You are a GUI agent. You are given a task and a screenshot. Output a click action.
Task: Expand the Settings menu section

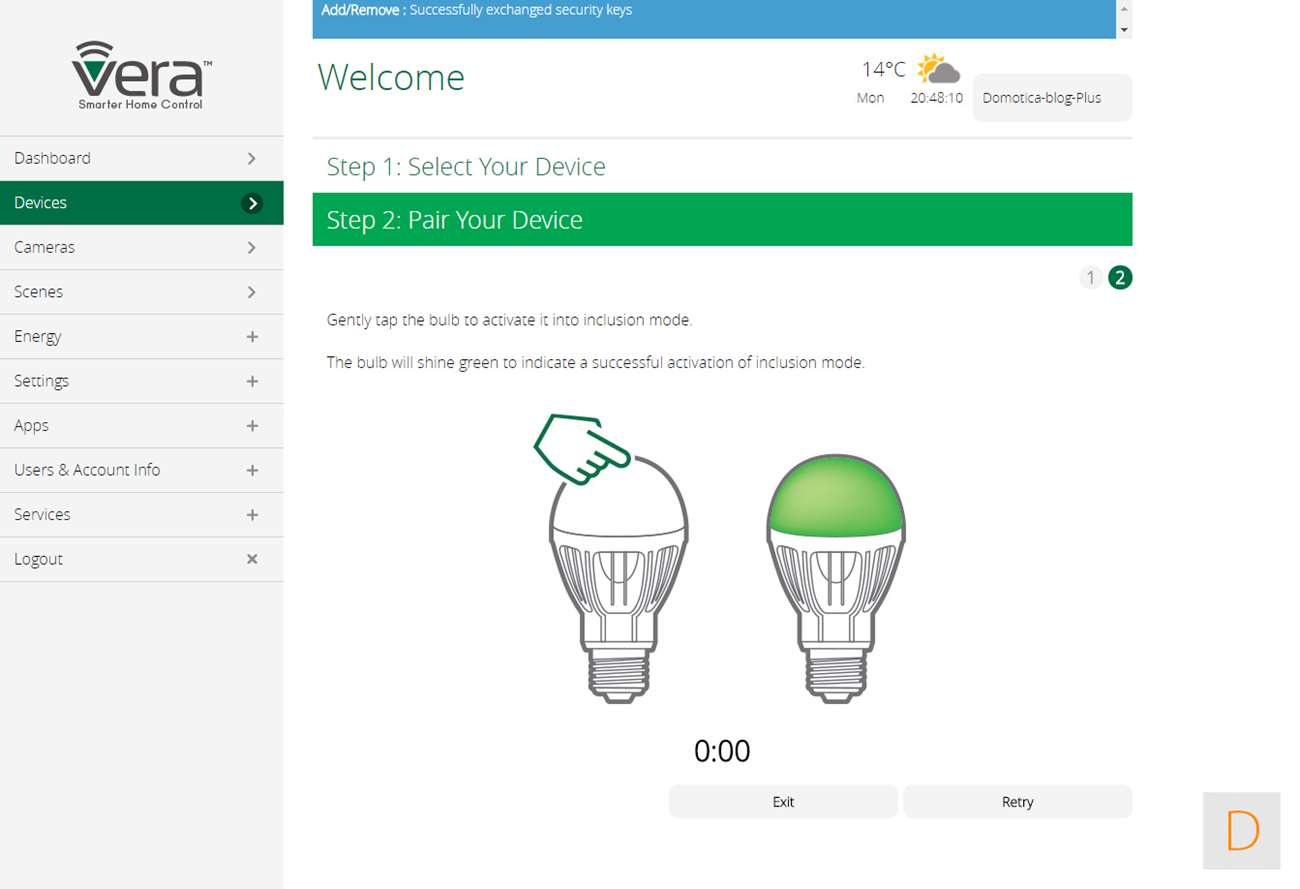point(141,381)
